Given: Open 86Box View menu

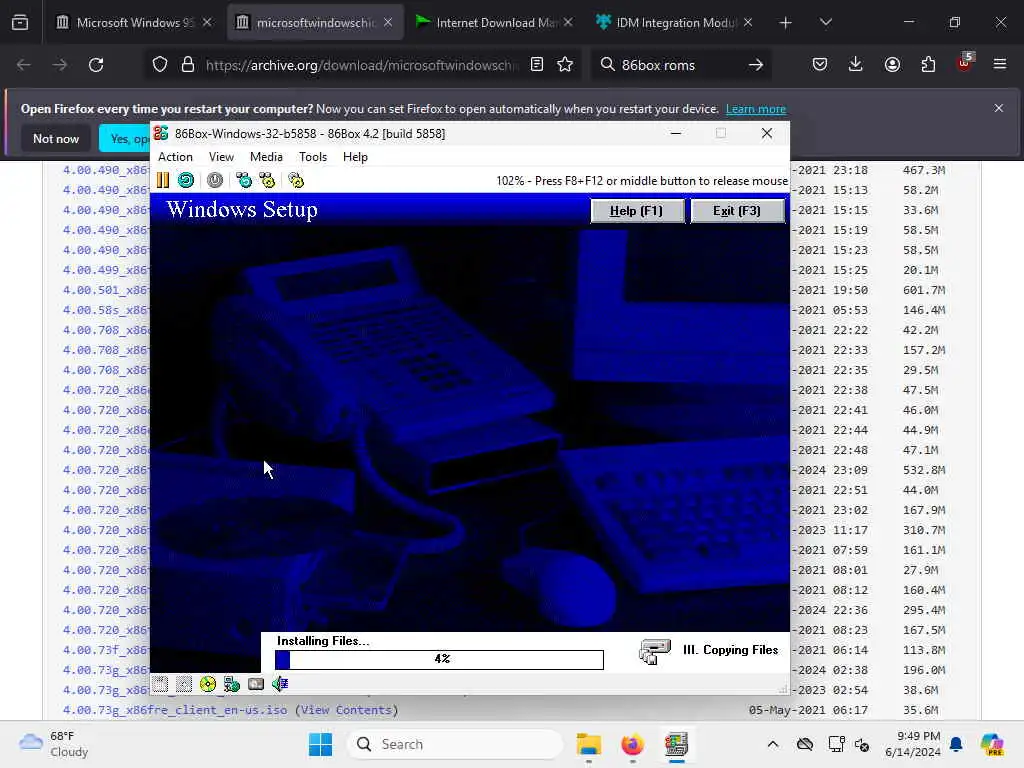Looking at the screenshot, I should (221, 157).
